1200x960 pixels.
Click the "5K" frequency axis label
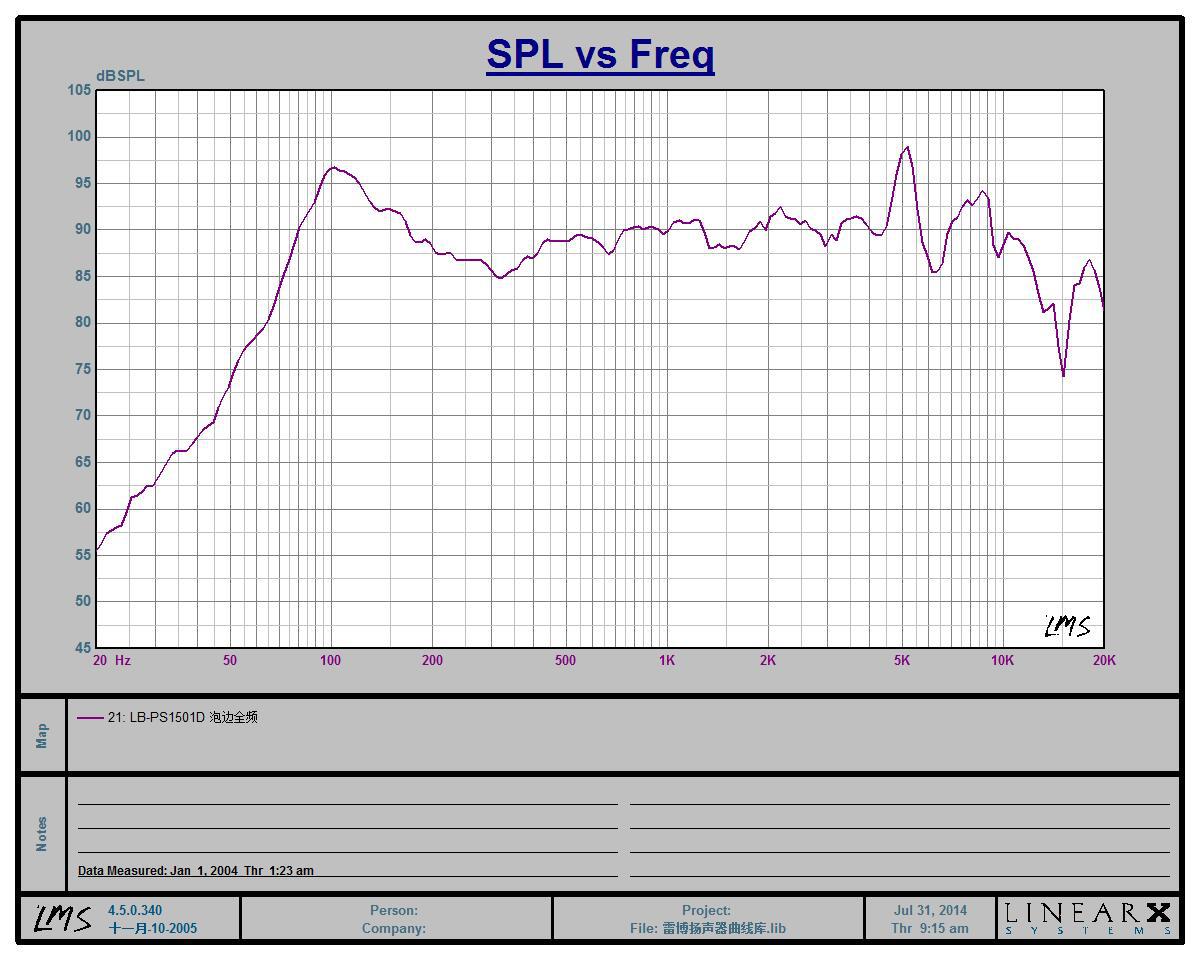[902, 660]
